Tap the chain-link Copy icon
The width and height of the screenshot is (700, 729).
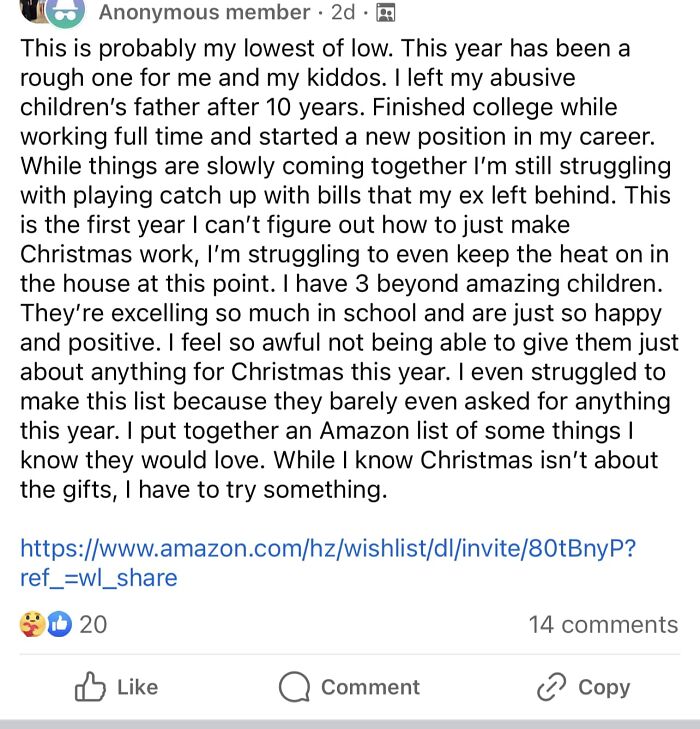tap(551, 688)
